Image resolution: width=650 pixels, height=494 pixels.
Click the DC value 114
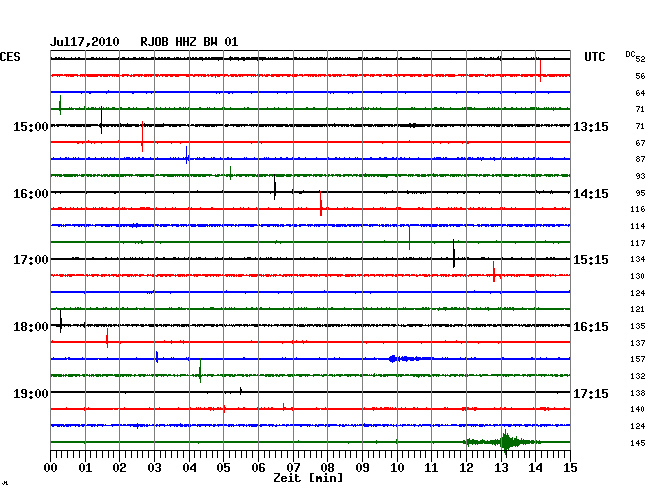tap(638, 226)
